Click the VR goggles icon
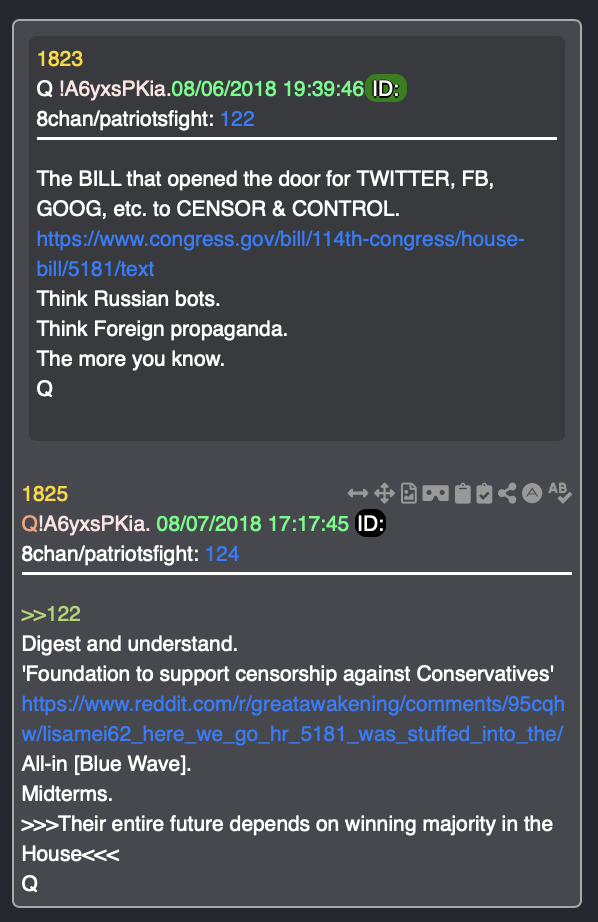 (435, 493)
